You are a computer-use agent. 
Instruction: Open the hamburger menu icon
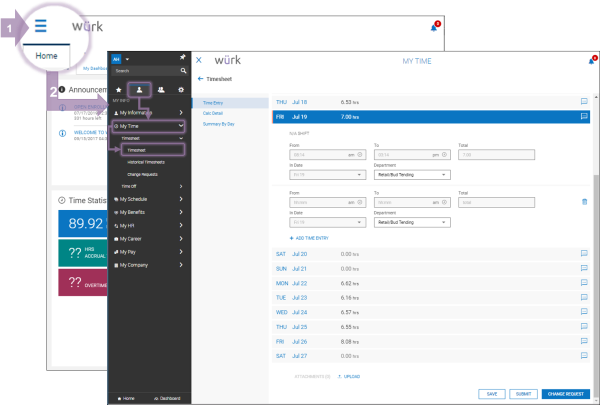[41, 26]
